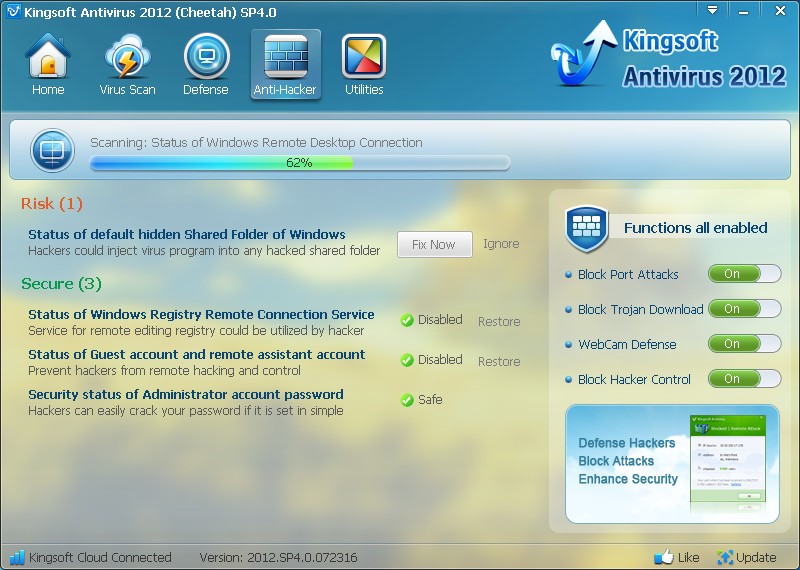The height and width of the screenshot is (570, 800).
Task: Click the Block Port Attacks label
Action: click(x=628, y=275)
